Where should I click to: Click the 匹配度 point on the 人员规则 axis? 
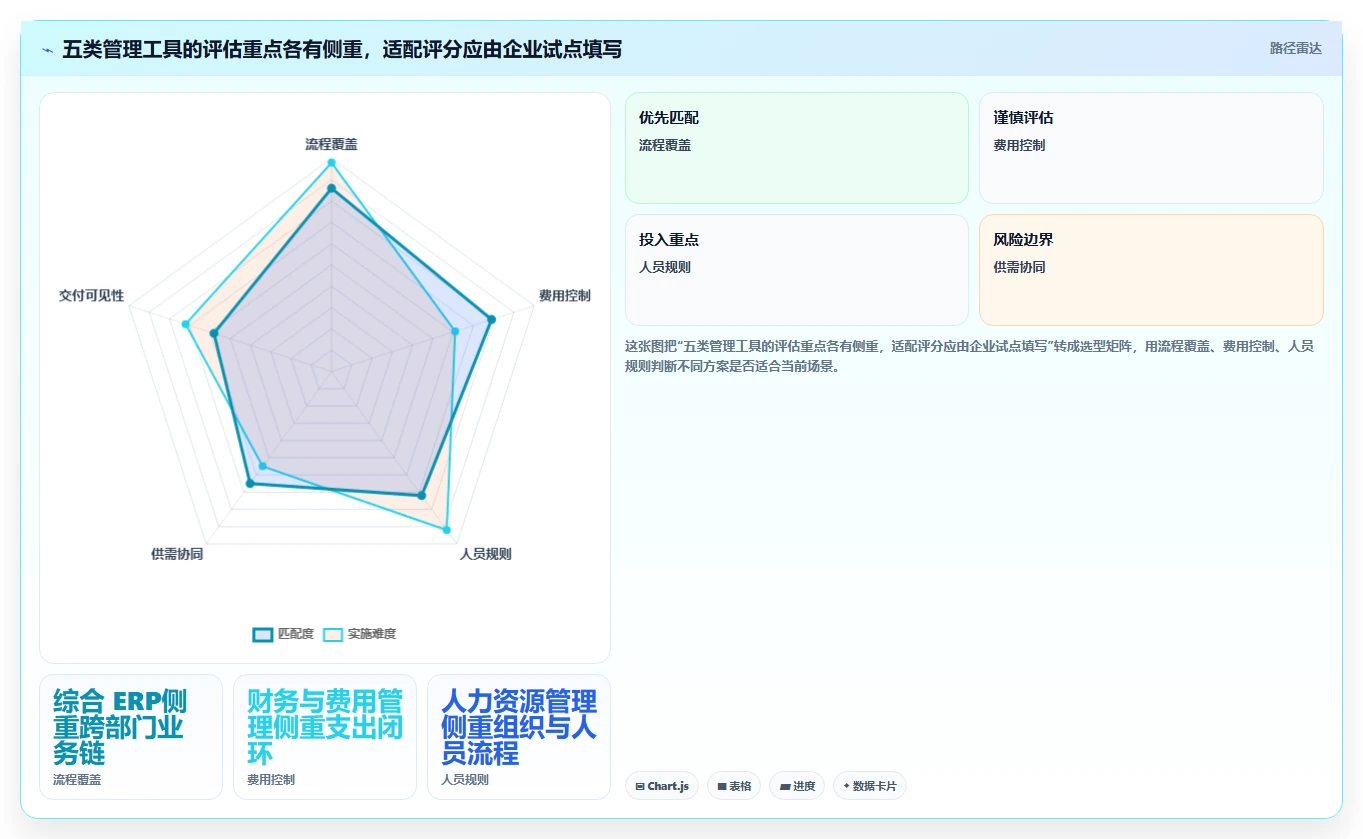click(422, 495)
